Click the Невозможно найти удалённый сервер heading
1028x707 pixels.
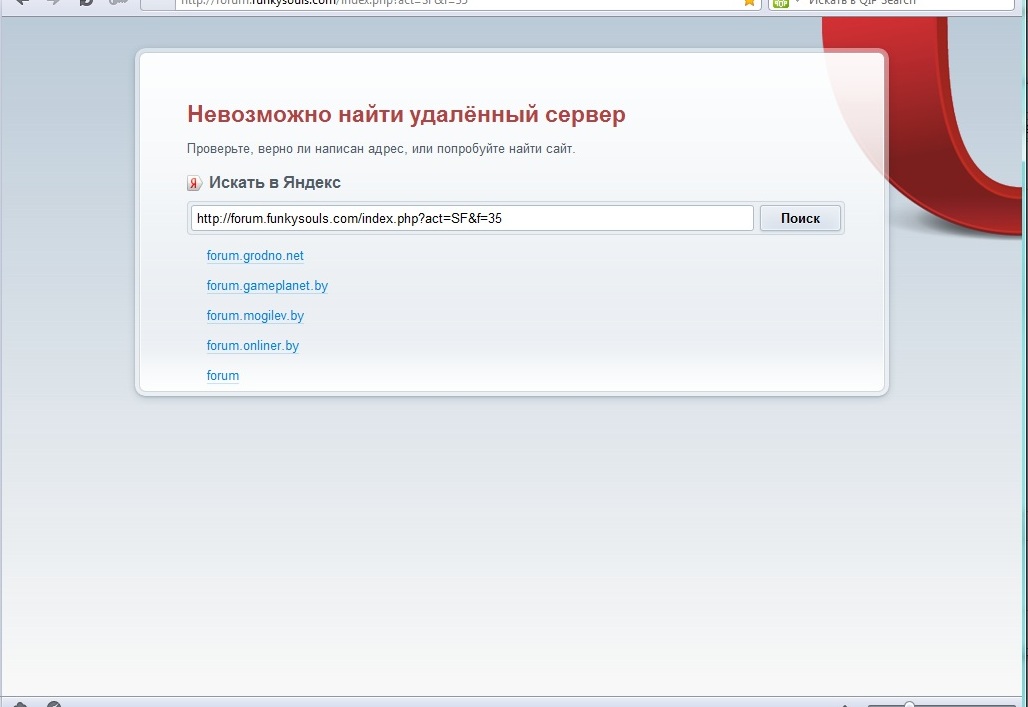(406, 114)
